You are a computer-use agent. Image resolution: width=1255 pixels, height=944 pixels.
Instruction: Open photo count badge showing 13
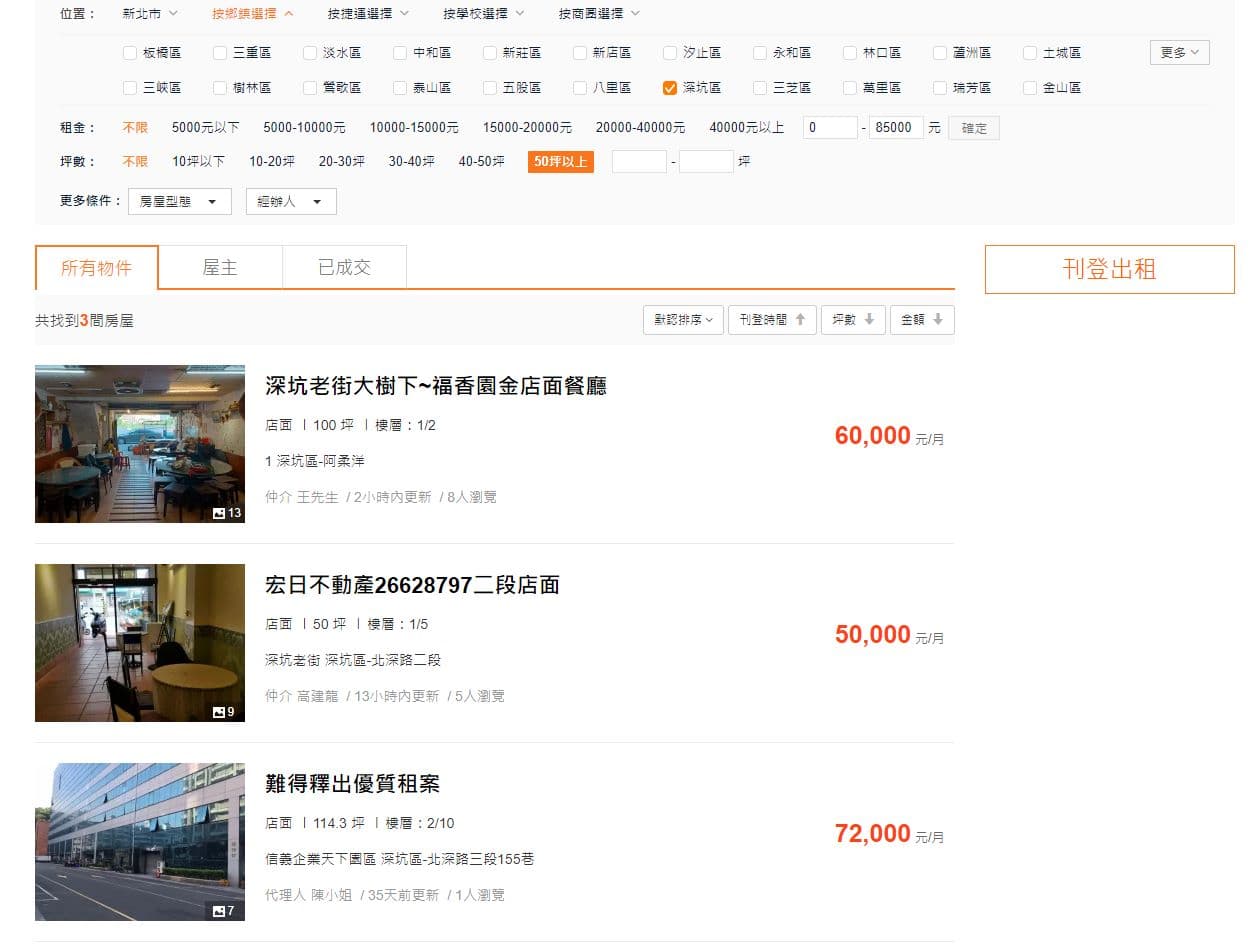(227, 513)
